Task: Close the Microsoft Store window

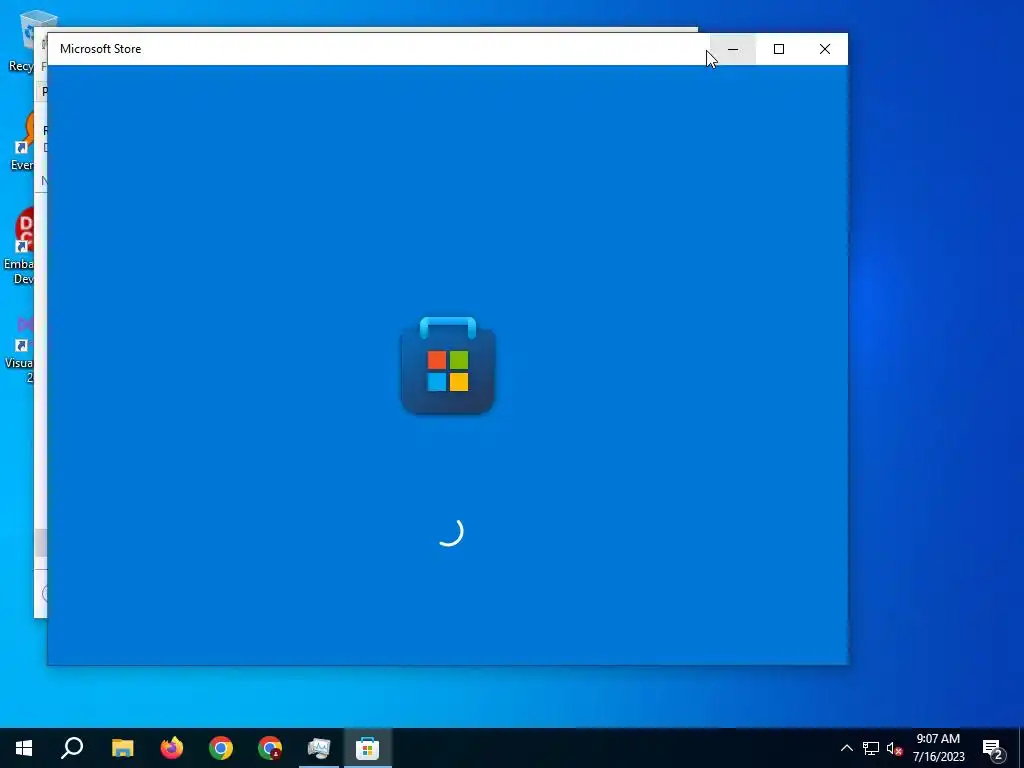Action: click(x=825, y=49)
